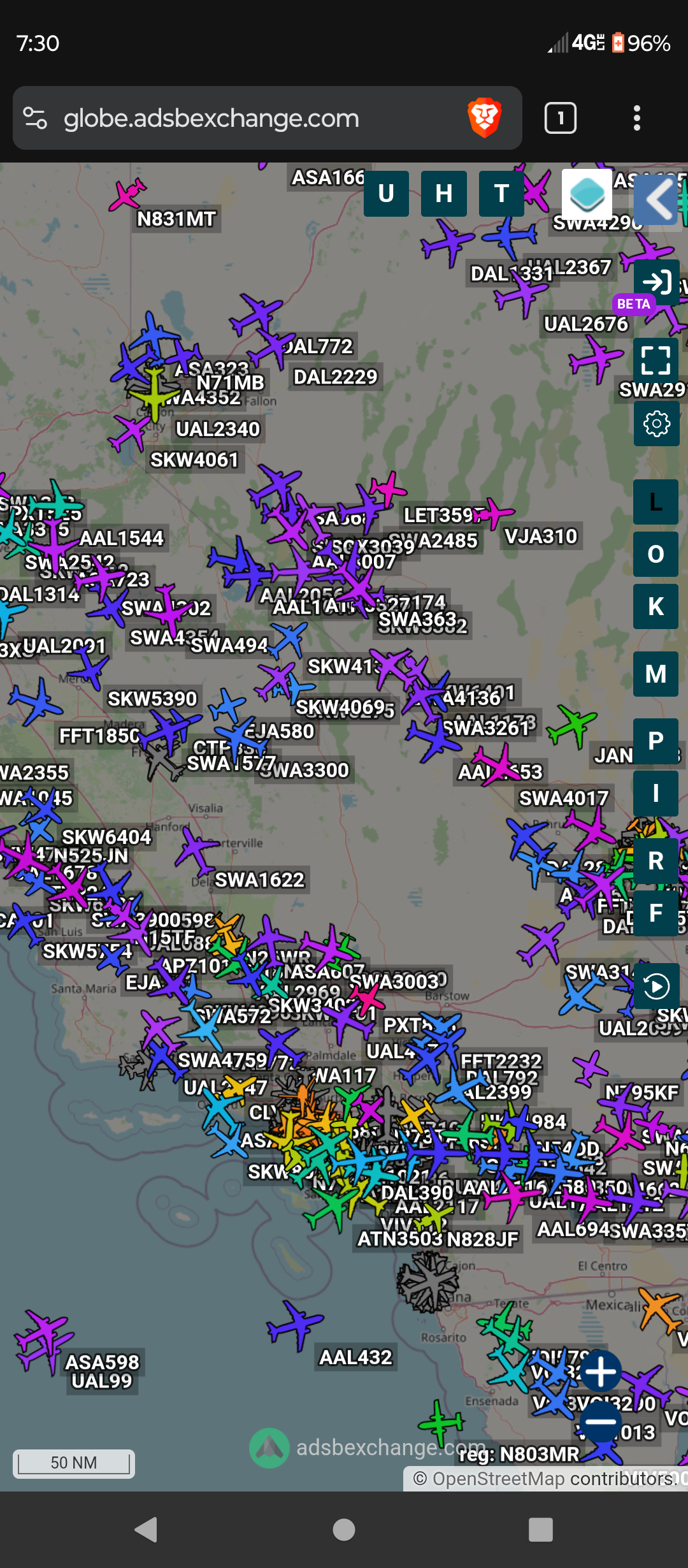Select aircraft label ASA166
This screenshot has width=688, height=1568.
click(327, 178)
